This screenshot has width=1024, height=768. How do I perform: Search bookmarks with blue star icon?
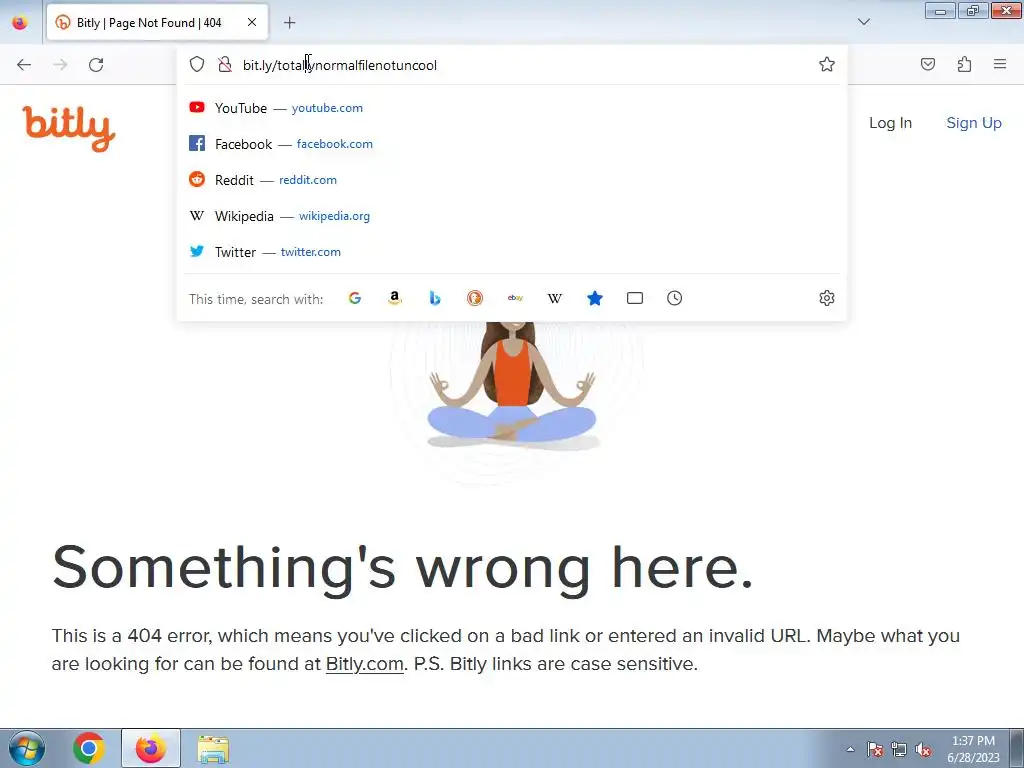[595, 298]
